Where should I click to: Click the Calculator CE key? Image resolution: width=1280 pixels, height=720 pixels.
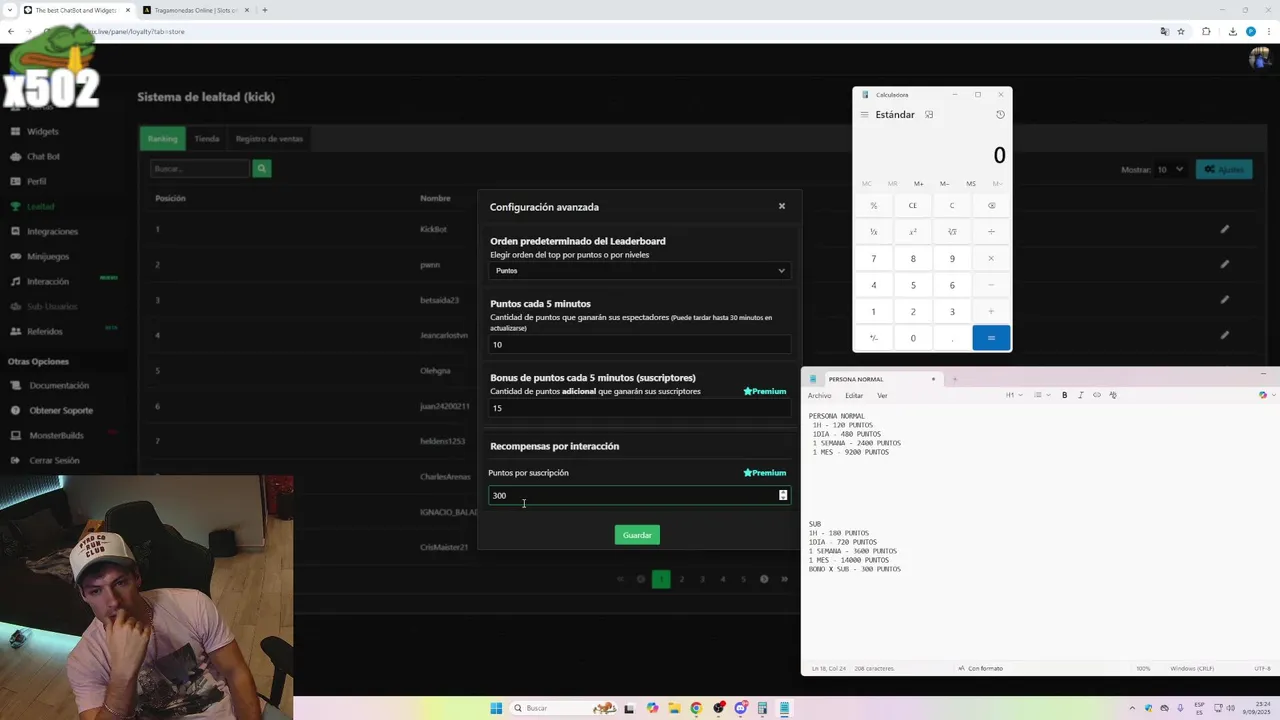coord(912,206)
